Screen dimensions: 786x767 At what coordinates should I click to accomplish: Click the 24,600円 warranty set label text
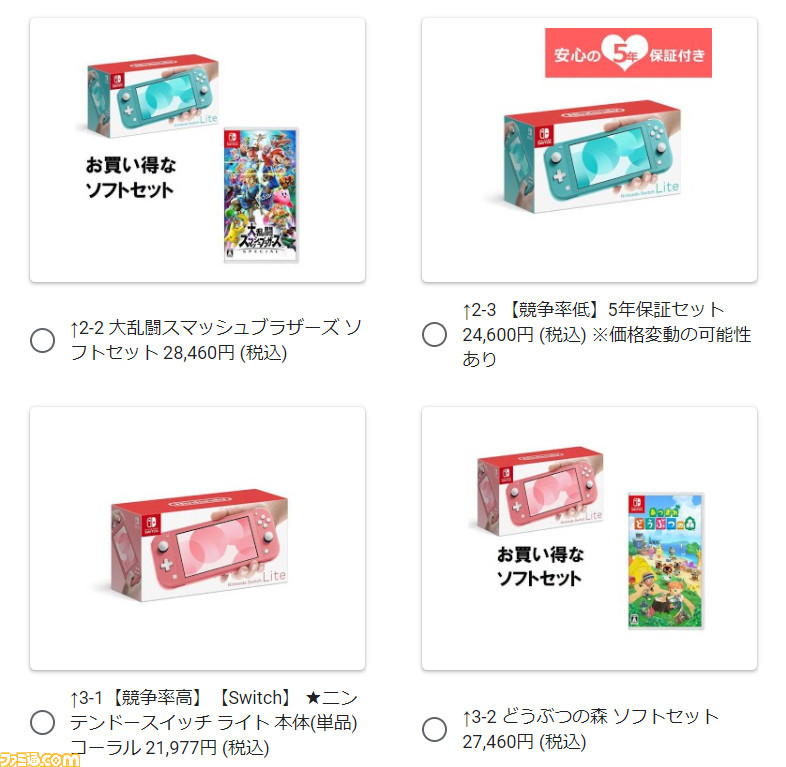click(607, 334)
